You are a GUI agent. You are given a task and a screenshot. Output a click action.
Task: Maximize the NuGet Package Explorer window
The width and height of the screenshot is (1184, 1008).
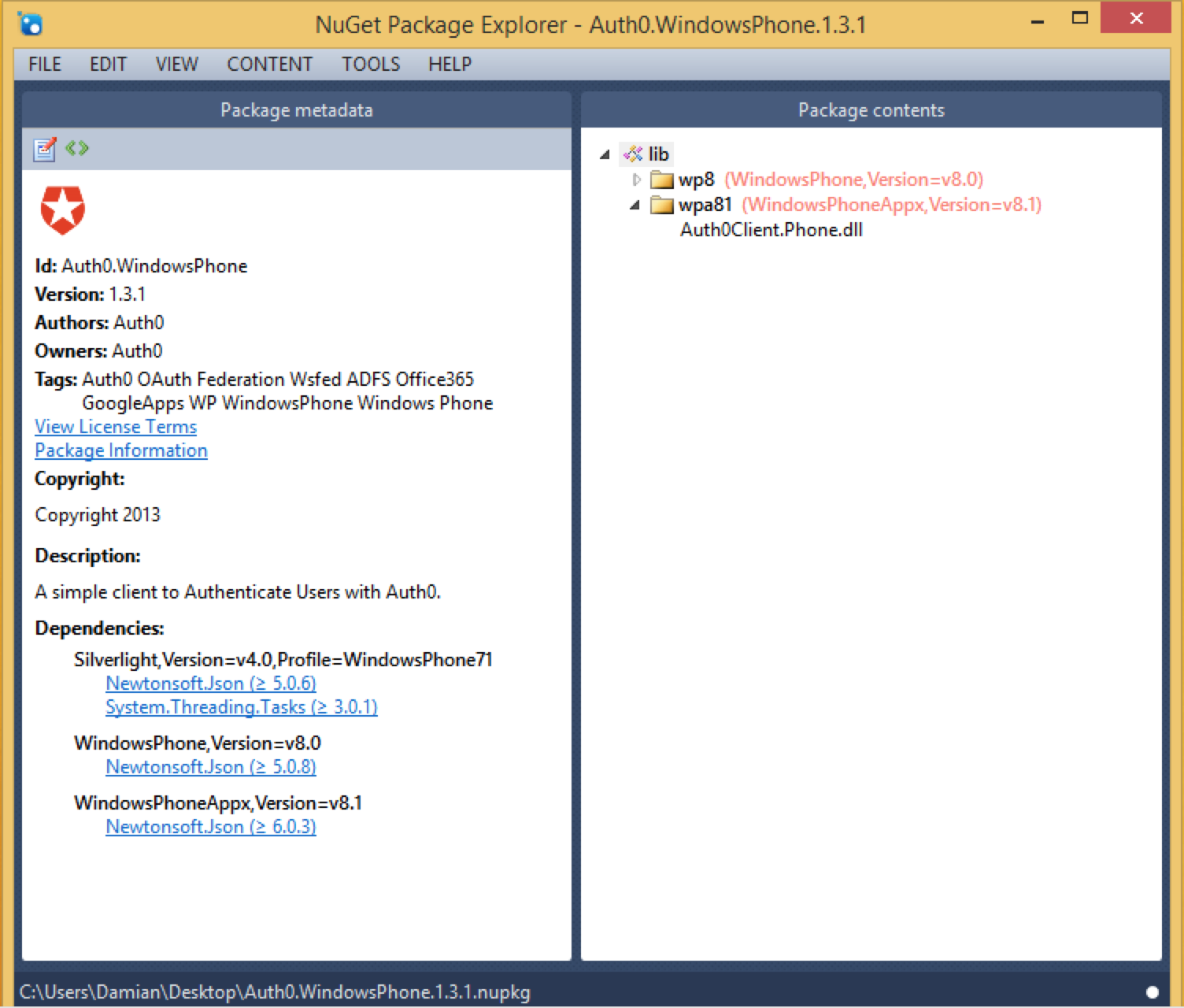coord(1080,18)
